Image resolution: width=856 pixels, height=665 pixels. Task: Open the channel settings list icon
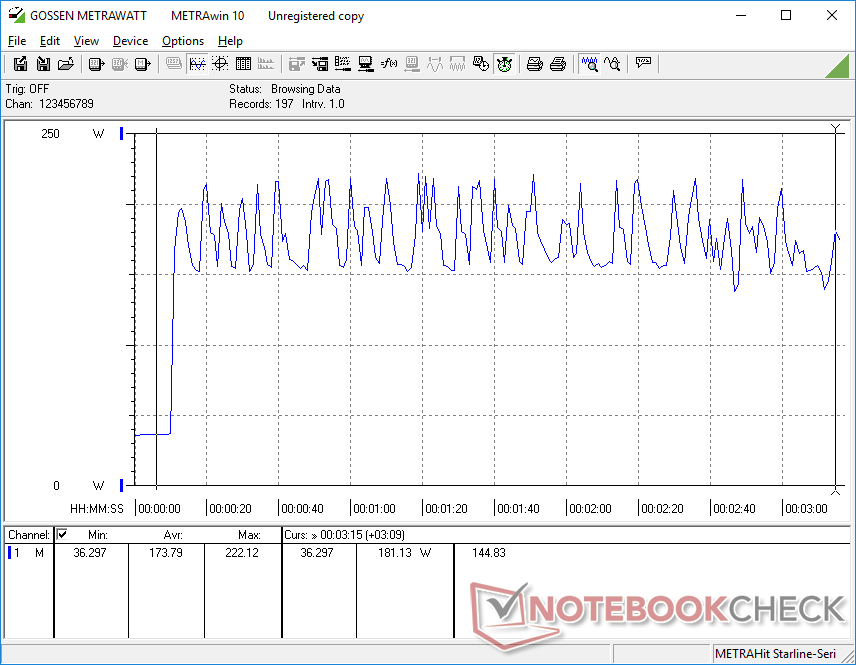pyautogui.click(x=343, y=64)
